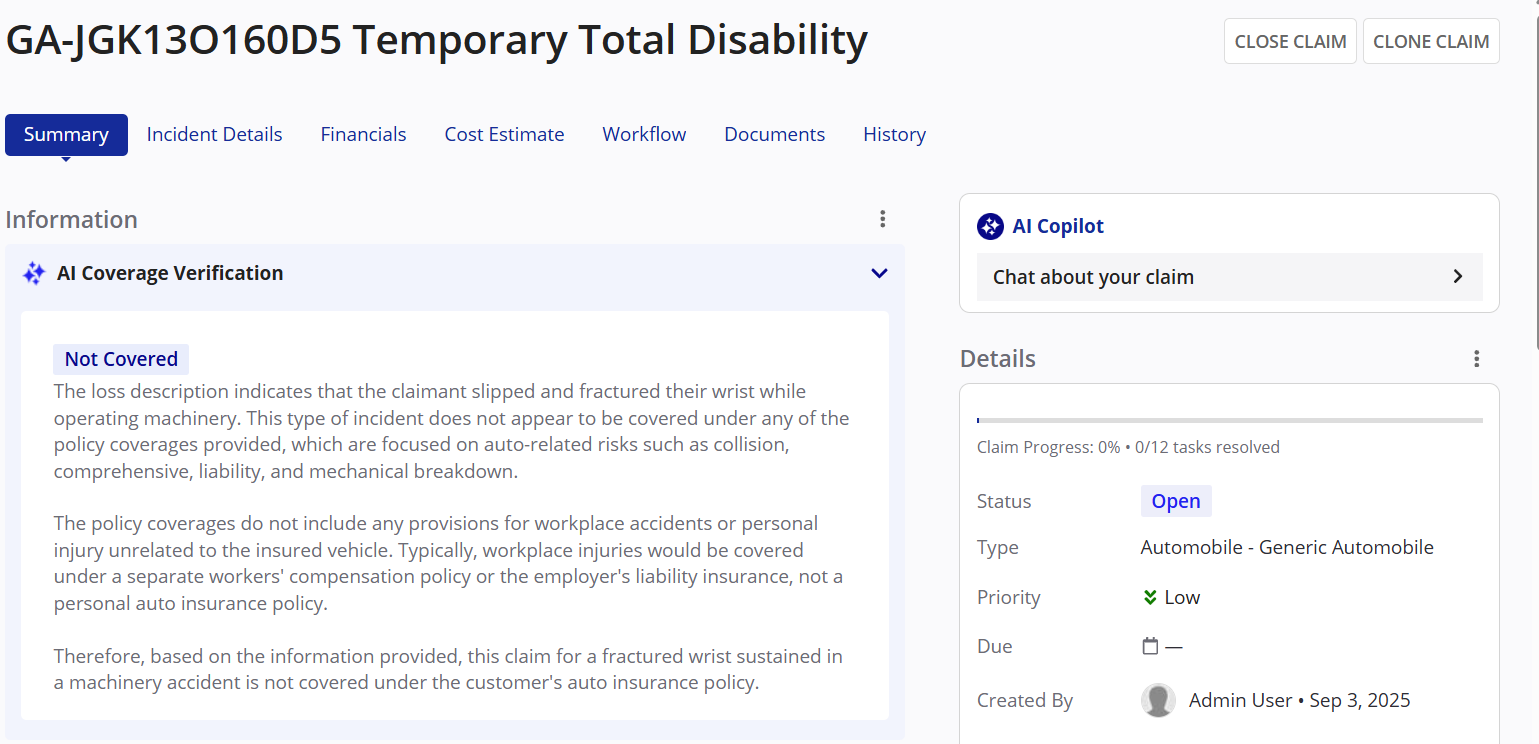Click the AI Copilot heading

(x=1058, y=226)
